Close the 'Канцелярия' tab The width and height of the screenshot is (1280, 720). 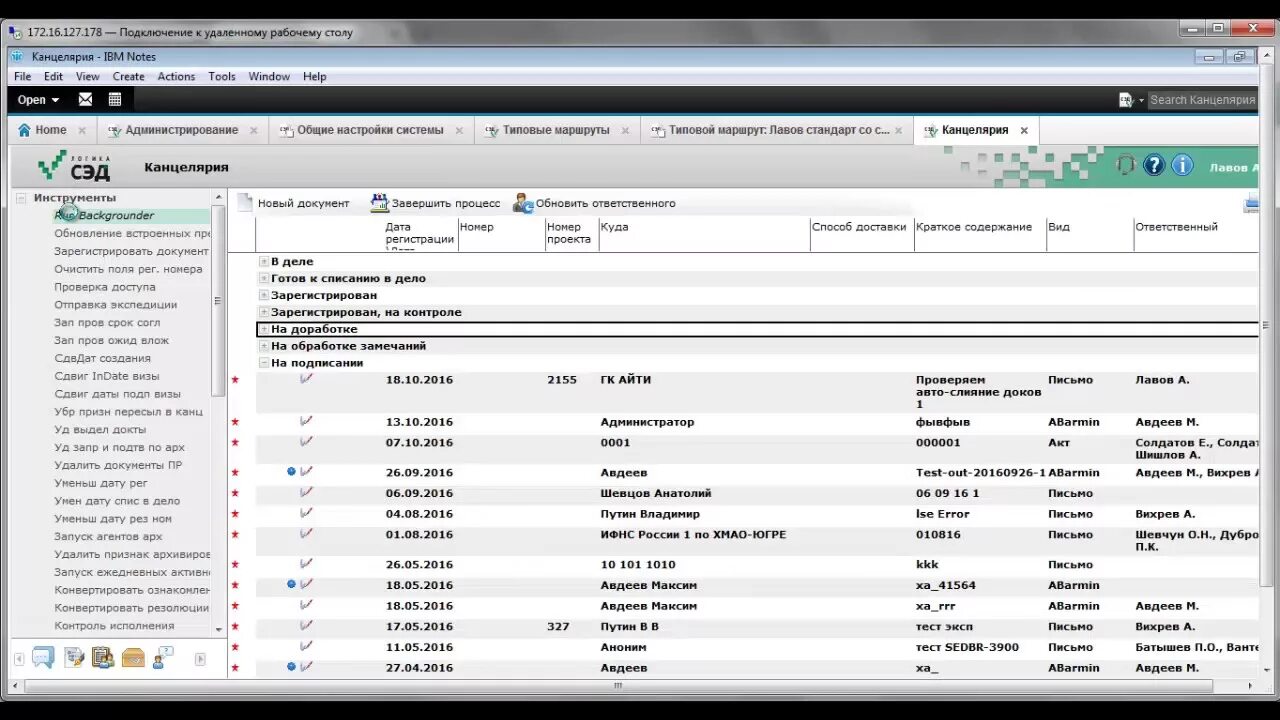[x=1024, y=130]
